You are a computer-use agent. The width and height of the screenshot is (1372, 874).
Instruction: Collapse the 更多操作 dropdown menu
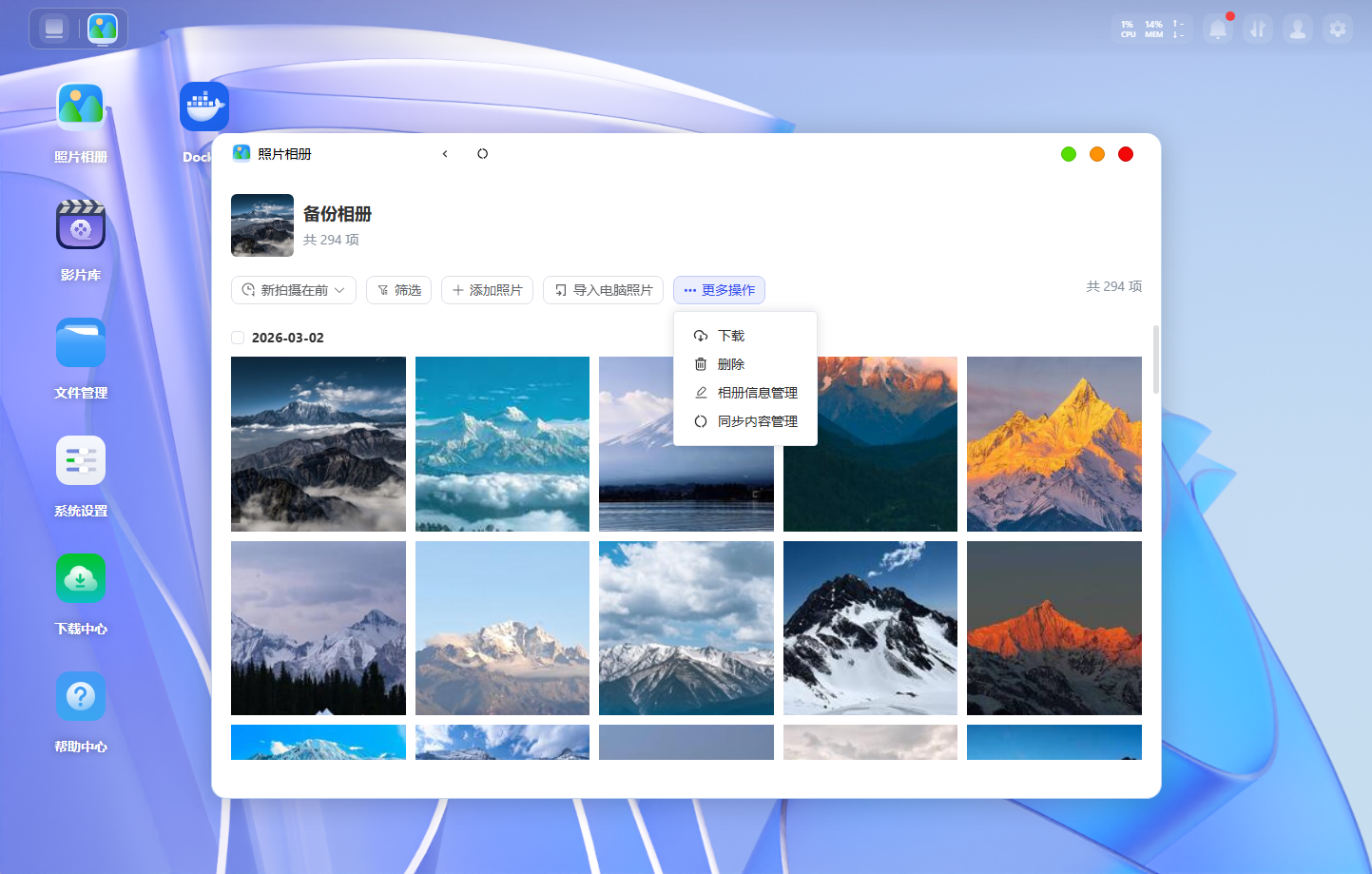pyautogui.click(x=719, y=290)
